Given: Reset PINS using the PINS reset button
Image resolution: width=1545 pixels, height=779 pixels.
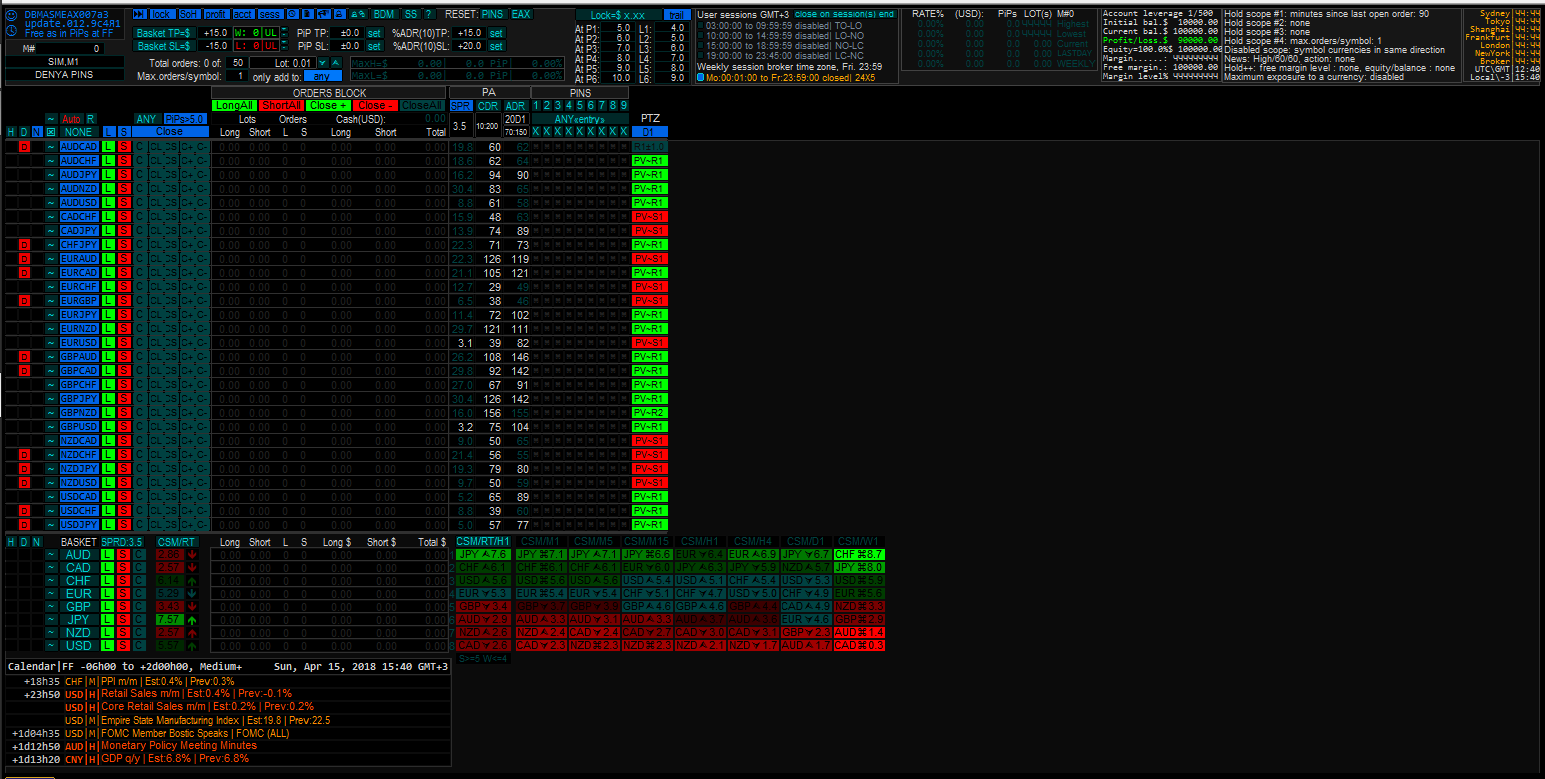Looking at the screenshot, I should (493, 14).
